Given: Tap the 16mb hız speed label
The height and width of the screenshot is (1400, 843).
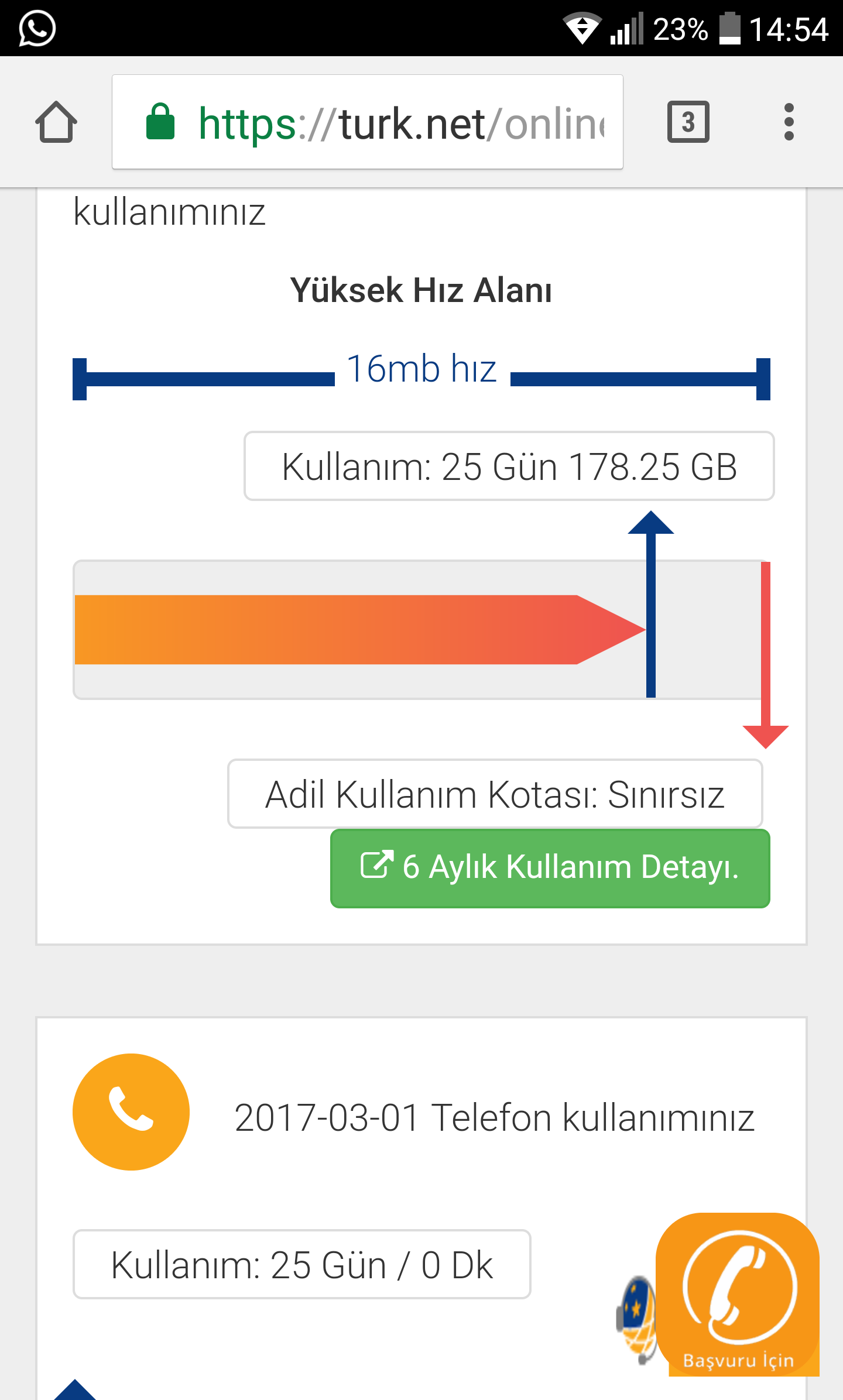Looking at the screenshot, I should point(421,369).
